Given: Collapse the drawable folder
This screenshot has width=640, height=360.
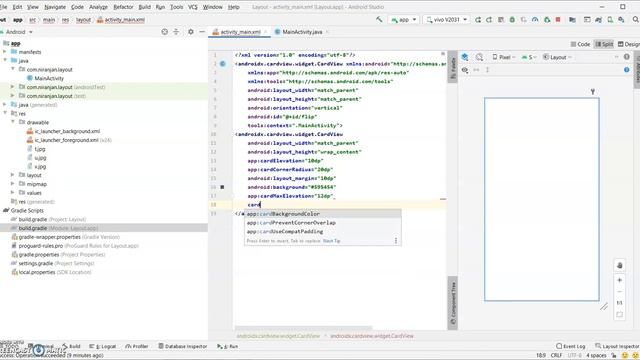Looking at the screenshot, I should (13, 122).
